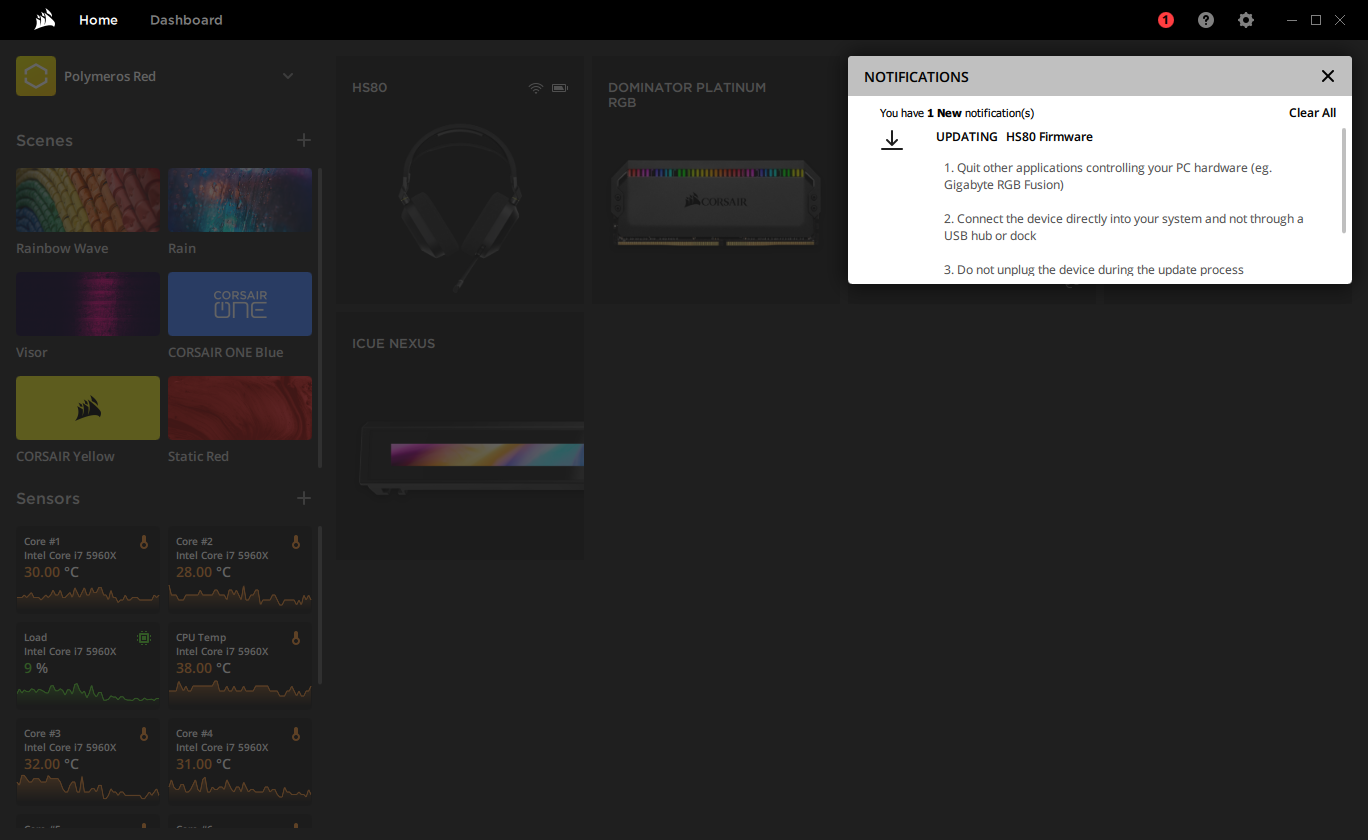Add a new scene with plus
Screen dimensions: 1368x840
point(304,140)
